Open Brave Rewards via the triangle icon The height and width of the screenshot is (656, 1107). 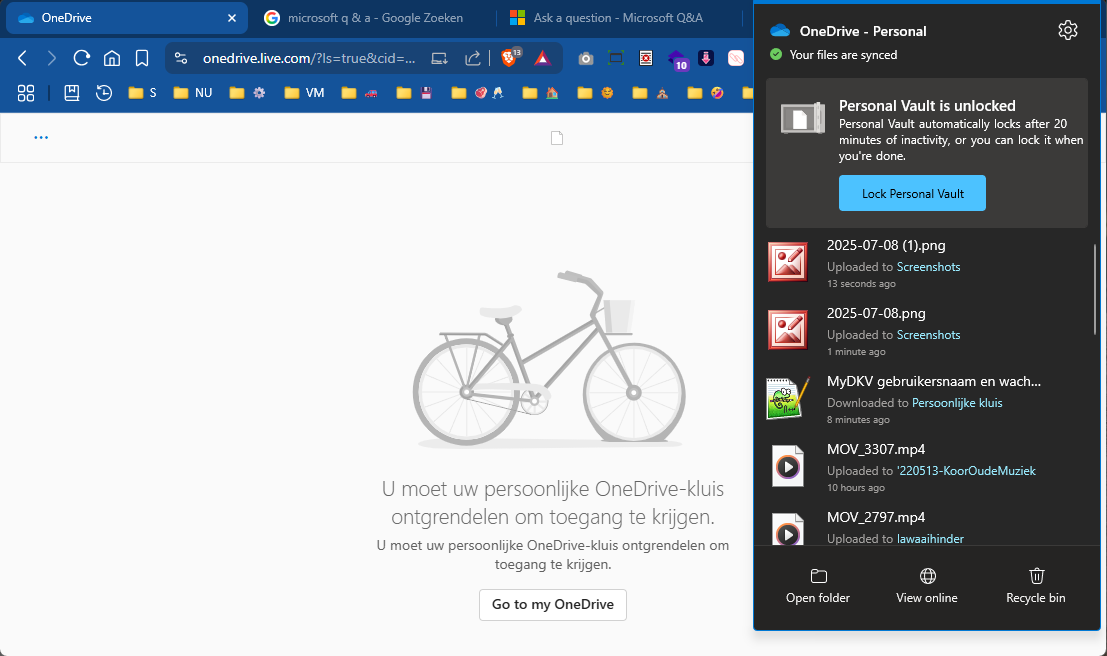(x=542, y=58)
